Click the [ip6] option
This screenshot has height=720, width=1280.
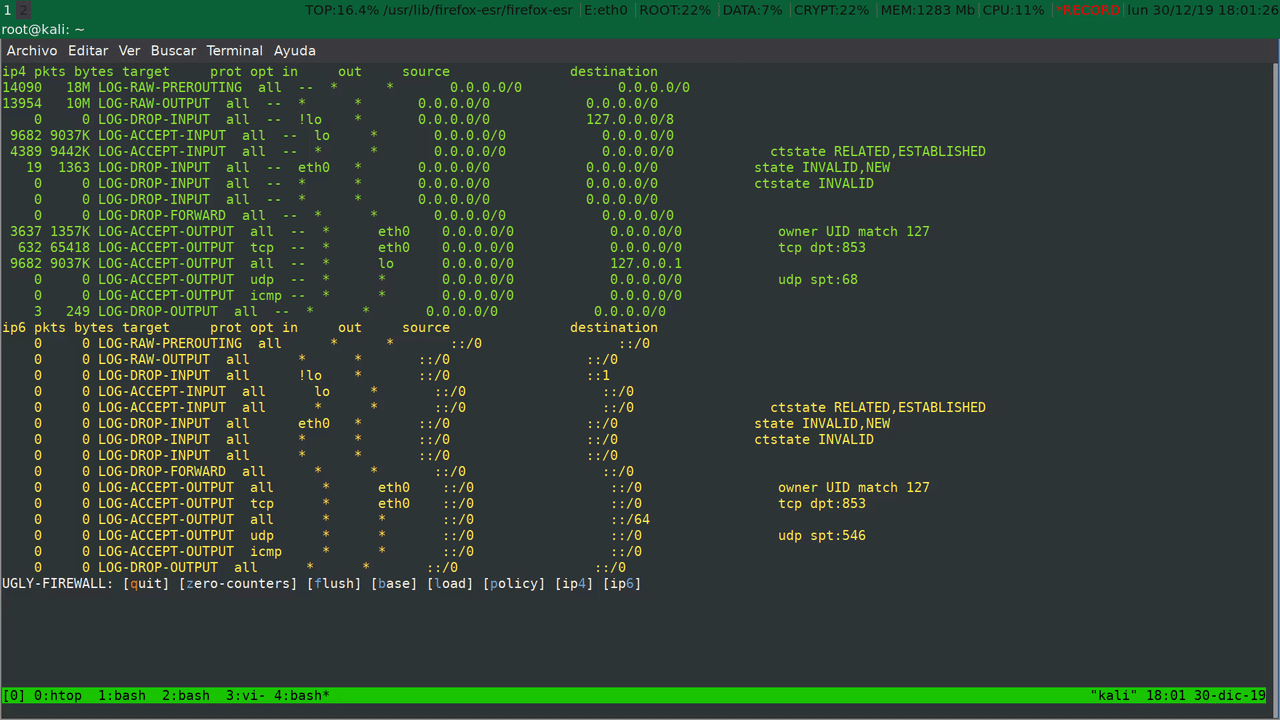[x=622, y=583]
